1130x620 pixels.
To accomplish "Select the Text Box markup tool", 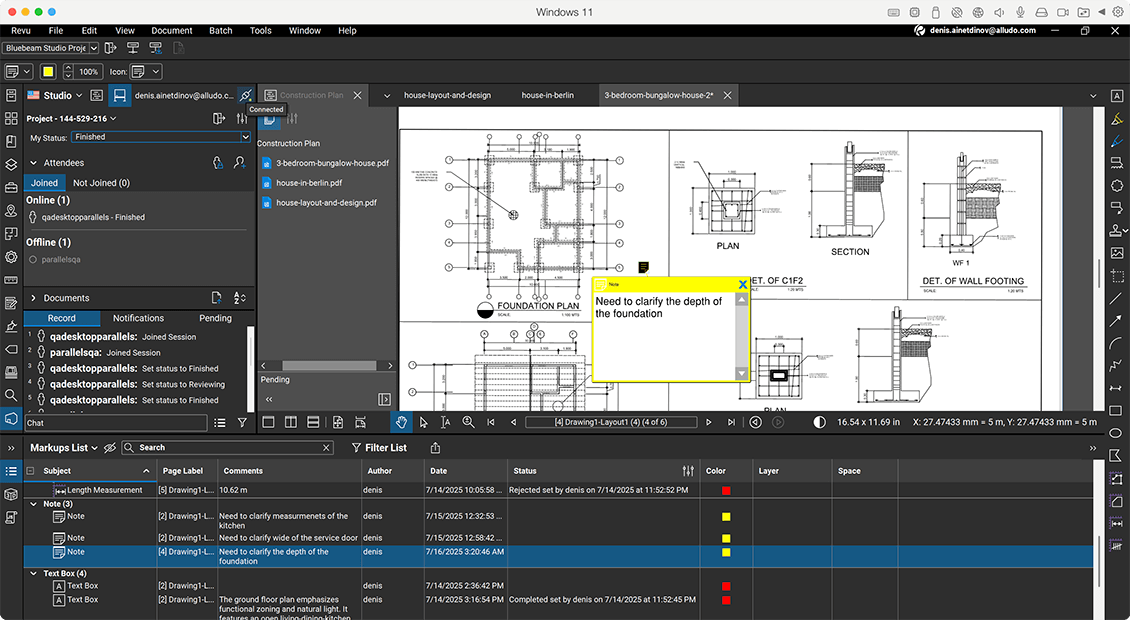I will [1117, 95].
